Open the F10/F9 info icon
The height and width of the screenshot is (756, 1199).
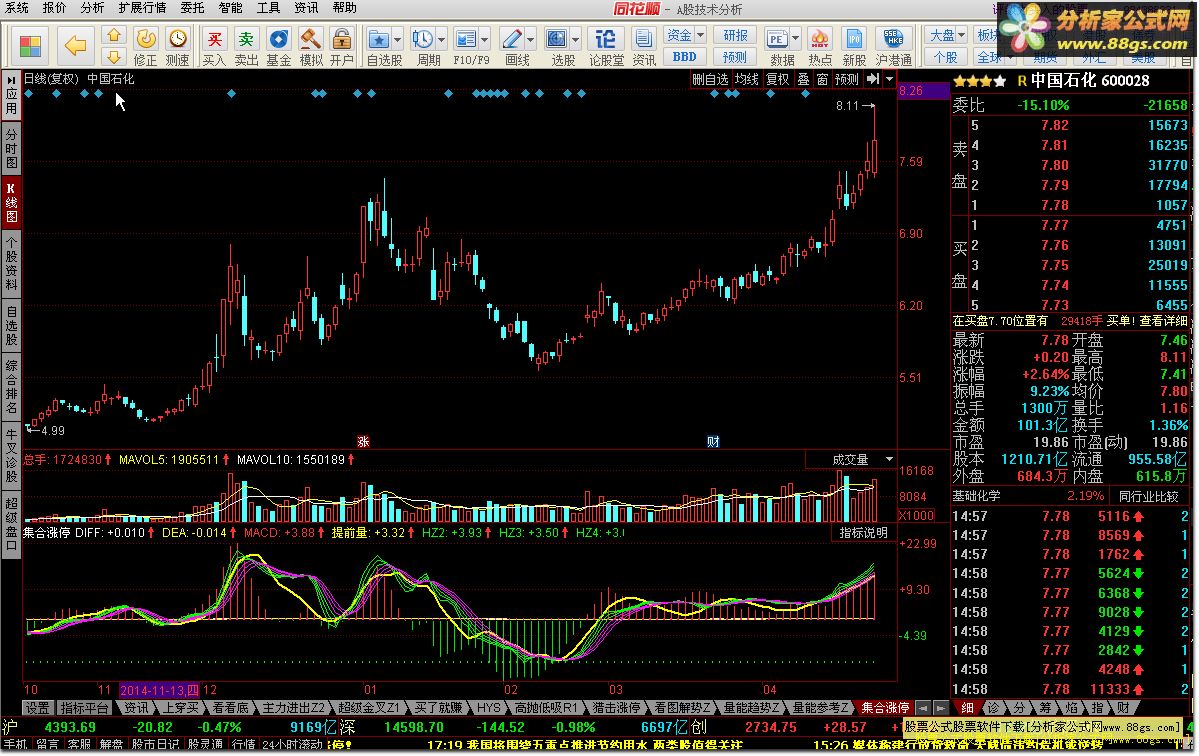[466, 38]
